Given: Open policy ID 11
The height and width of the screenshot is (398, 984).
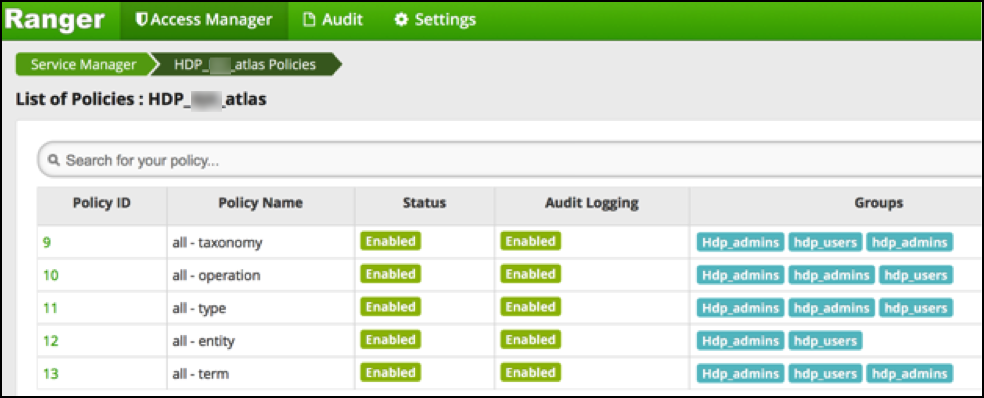Looking at the screenshot, I should [x=50, y=308].
